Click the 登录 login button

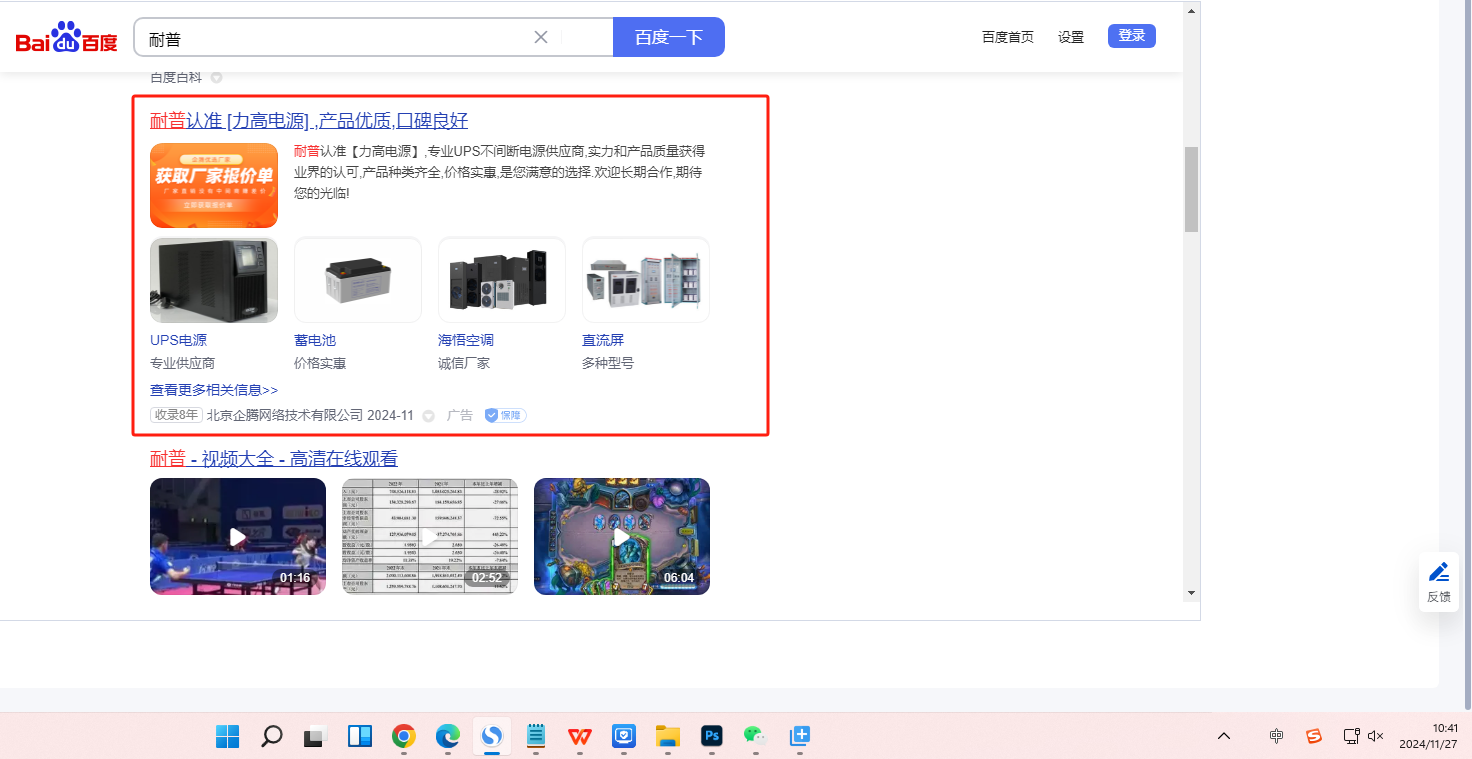click(x=1132, y=36)
